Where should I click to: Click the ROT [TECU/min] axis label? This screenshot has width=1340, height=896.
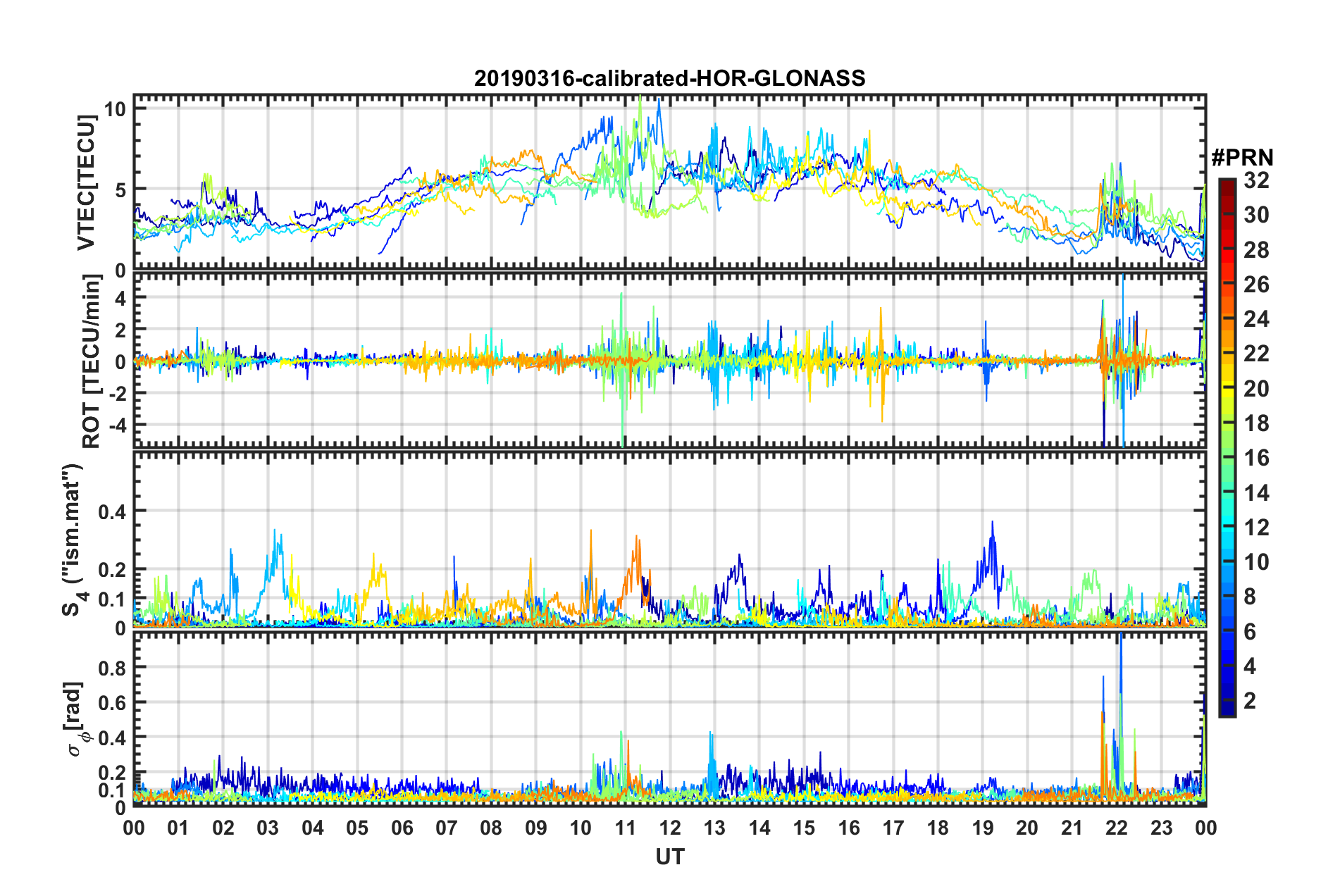pyautogui.click(x=92, y=361)
